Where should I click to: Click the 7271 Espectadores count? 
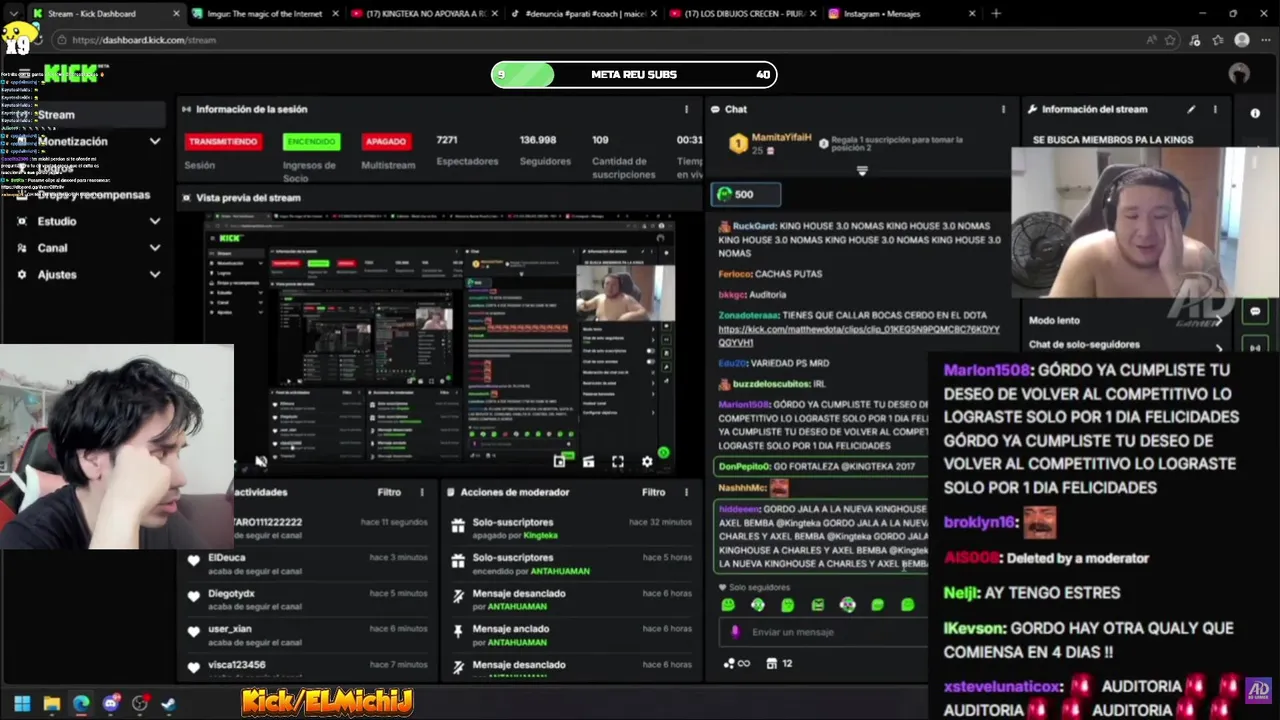coord(447,140)
